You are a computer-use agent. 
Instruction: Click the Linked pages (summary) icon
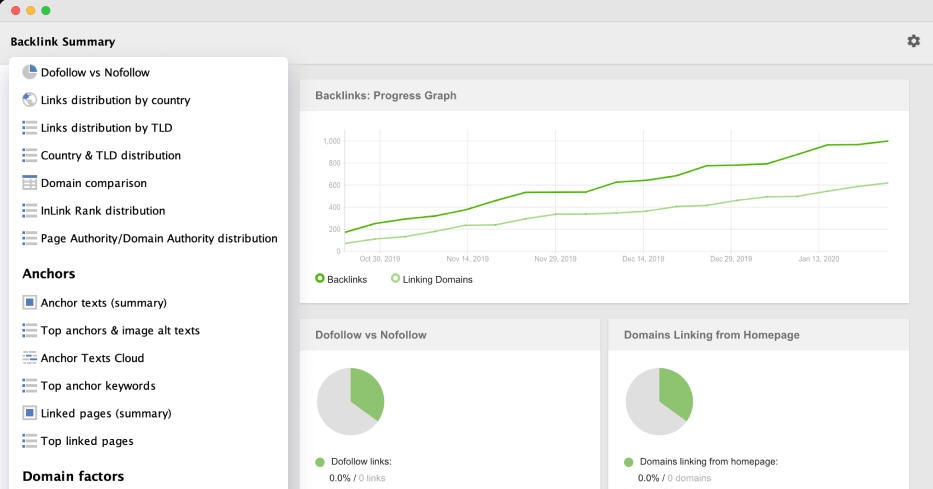click(29, 413)
